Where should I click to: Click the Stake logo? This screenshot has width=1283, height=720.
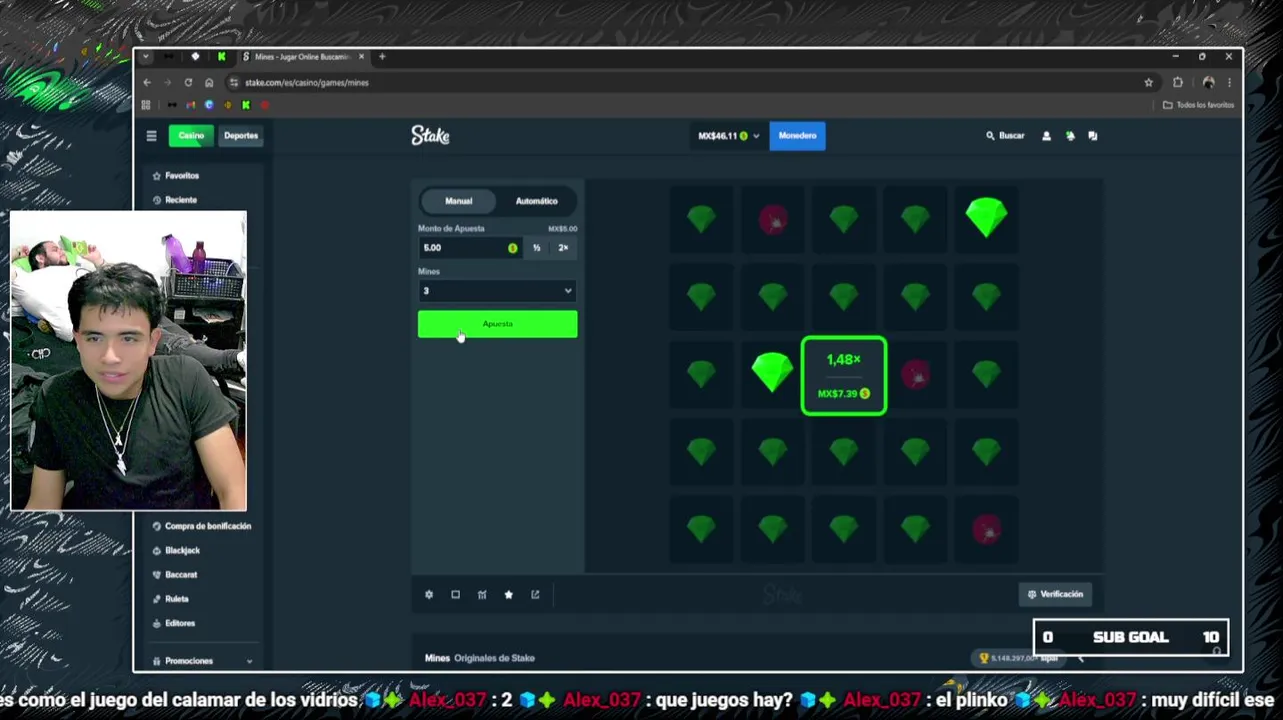click(430, 135)
